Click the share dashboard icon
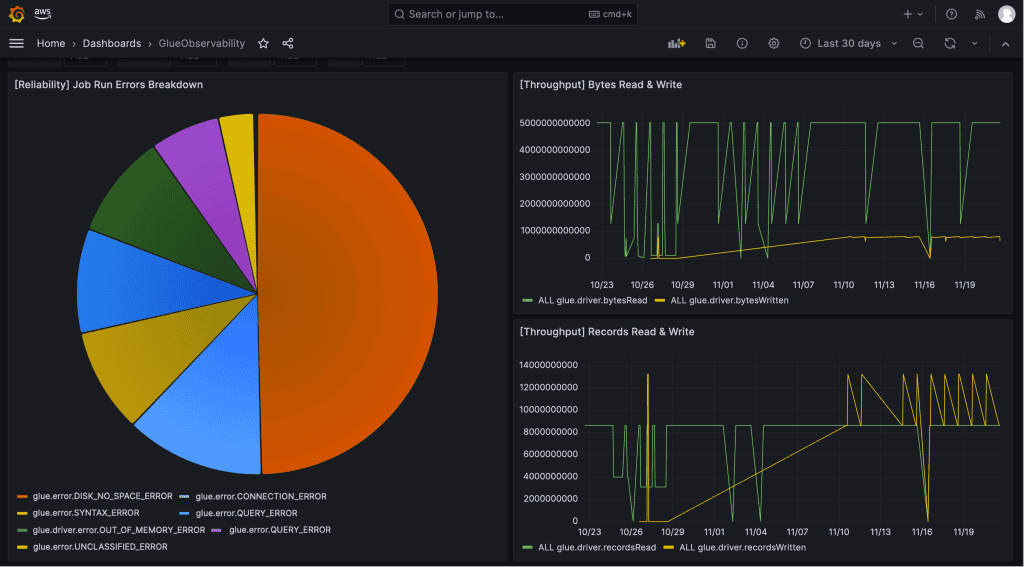 (288, 43)
